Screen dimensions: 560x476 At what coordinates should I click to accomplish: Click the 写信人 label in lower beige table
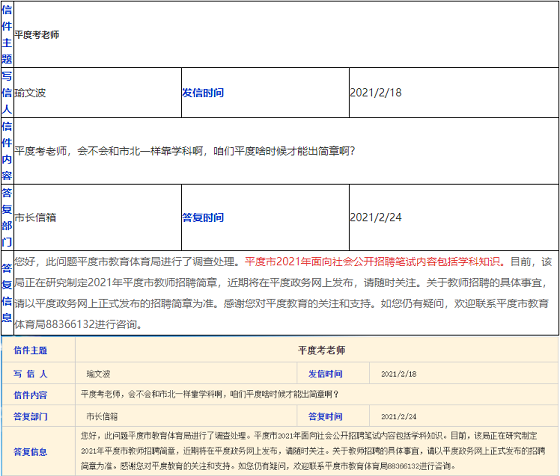coord(30,374)
